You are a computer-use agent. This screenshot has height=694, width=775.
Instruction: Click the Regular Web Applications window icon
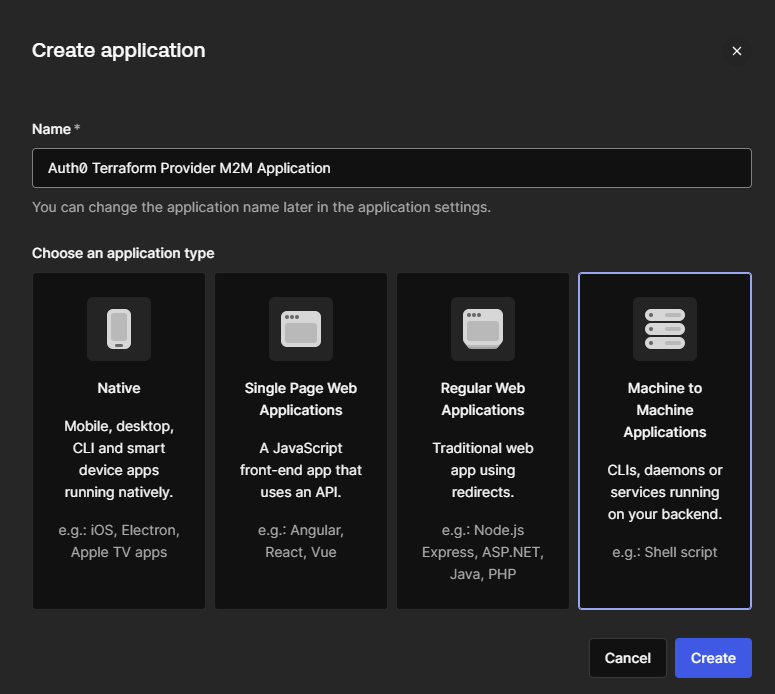(x=482, y=329)
